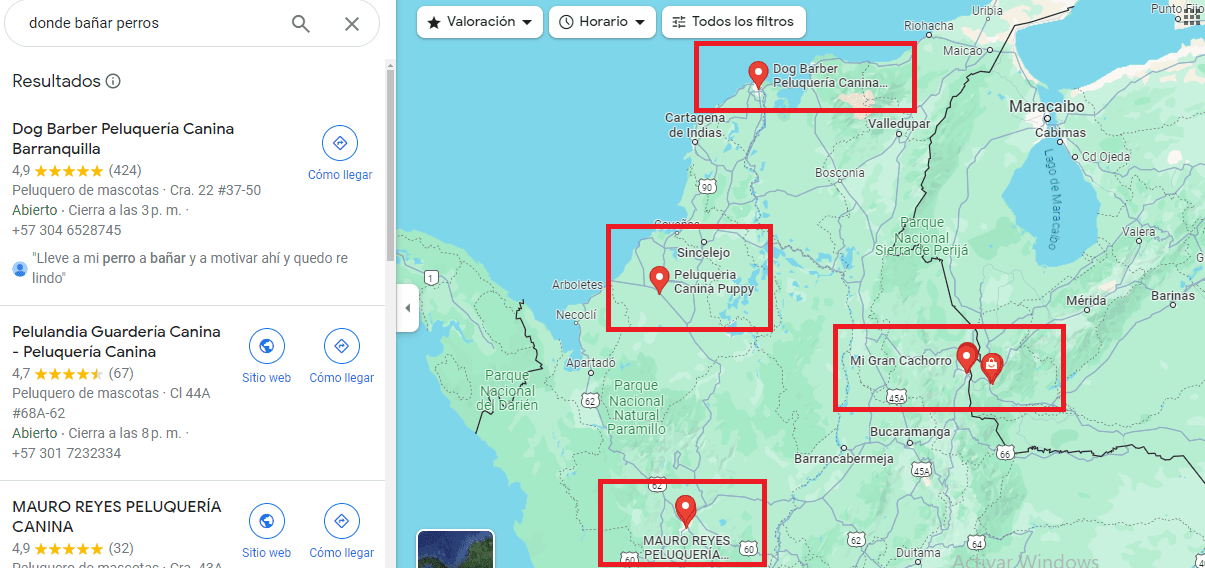Get directions to Pelulandia Guardería Canina

click(341, 347)
